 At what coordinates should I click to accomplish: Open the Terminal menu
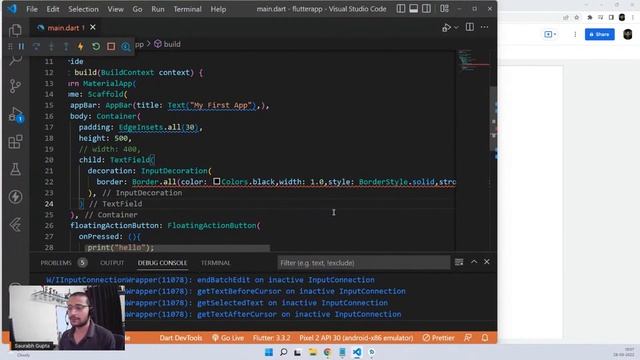(x=187, y=9)
